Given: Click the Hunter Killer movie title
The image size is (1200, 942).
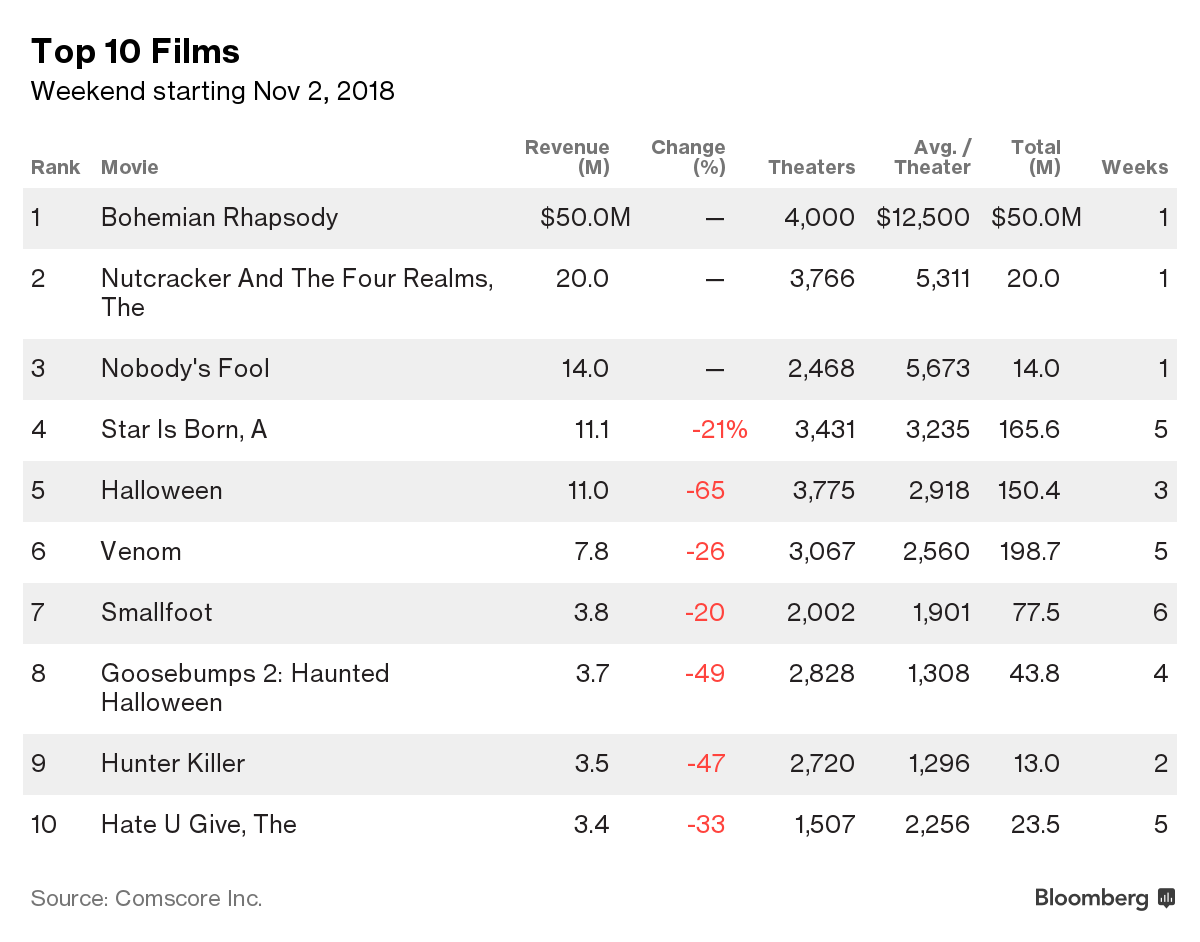Looking at the screenshot, I should click(x=173, y=764).
